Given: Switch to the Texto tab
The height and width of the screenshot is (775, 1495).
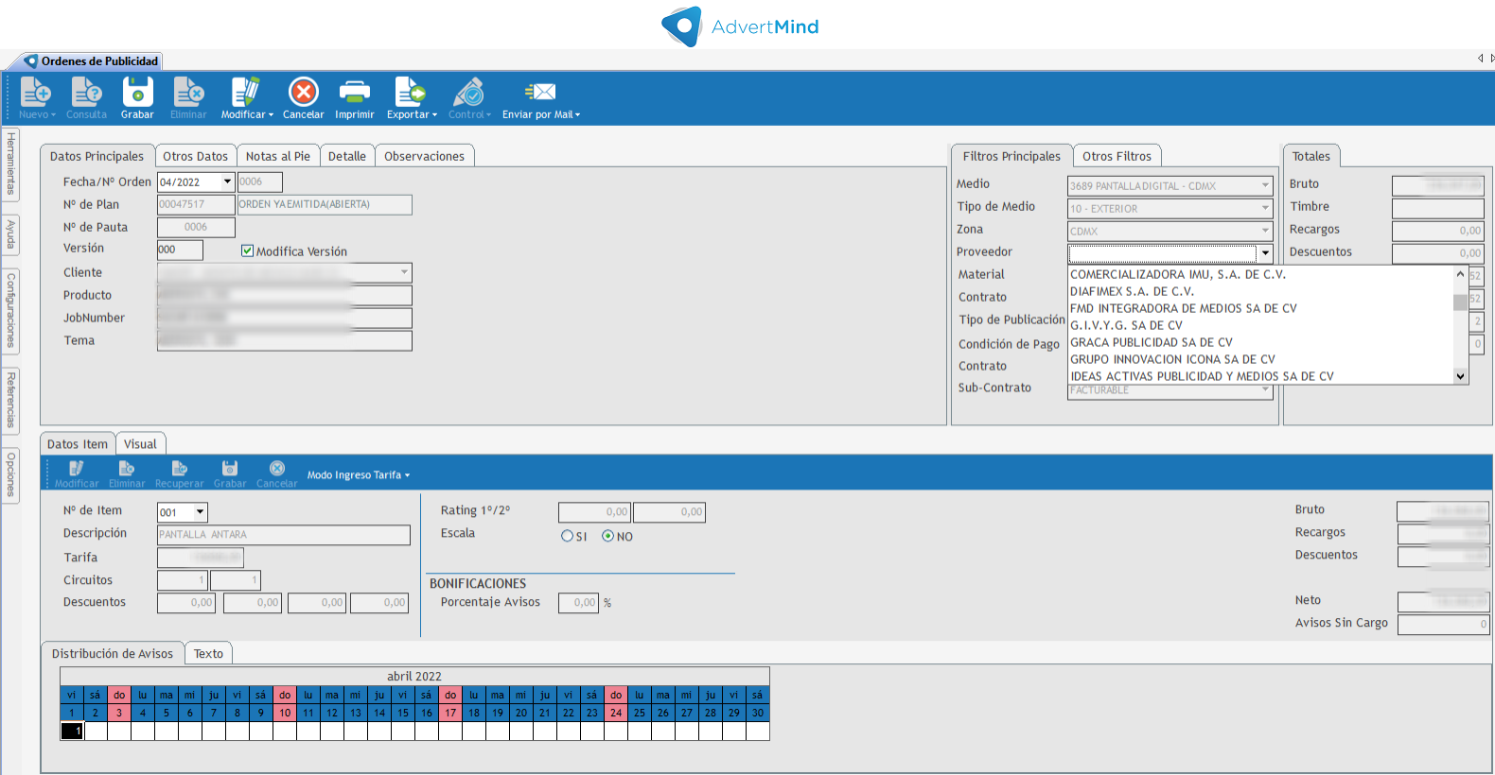Looking at the screenshot, I should pyautogui.click(x=208, y=653).
